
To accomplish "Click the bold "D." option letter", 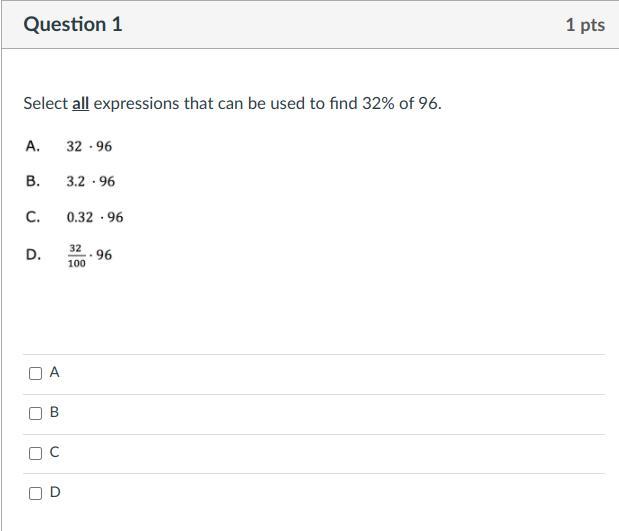I will pos(33,254).
